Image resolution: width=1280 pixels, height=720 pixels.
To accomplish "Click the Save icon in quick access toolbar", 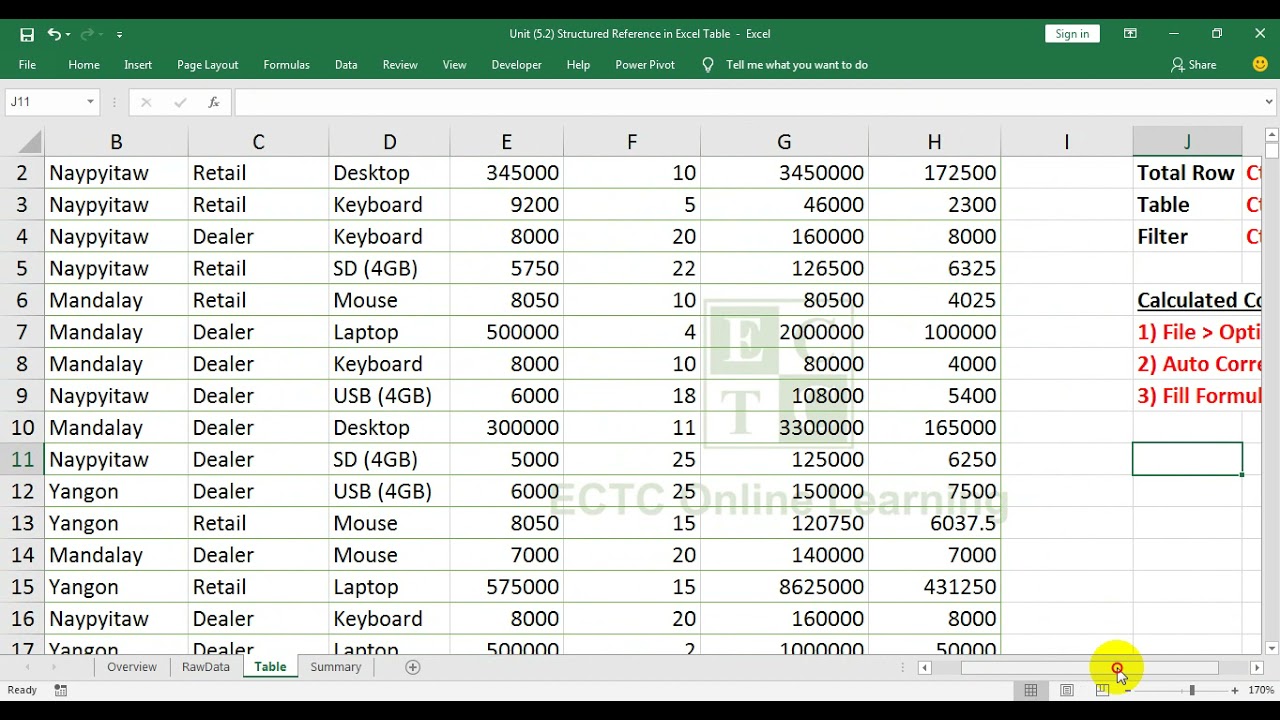I will pos(27,34).
